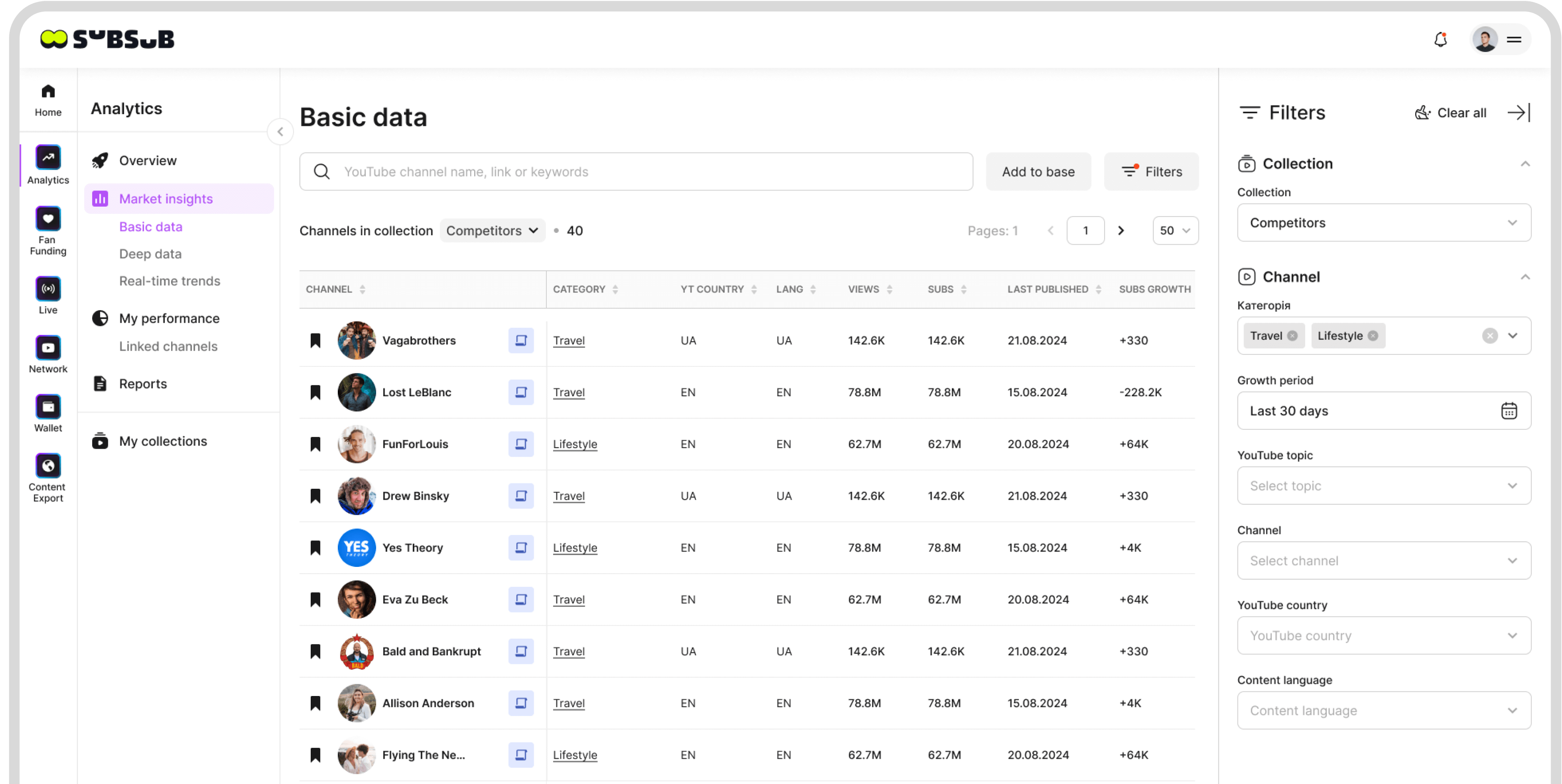Viewport: 1562px width, 784px height.
Task: Click the Growth period calendar icon
Action: pyautogui.click(x=1509, y=411)
